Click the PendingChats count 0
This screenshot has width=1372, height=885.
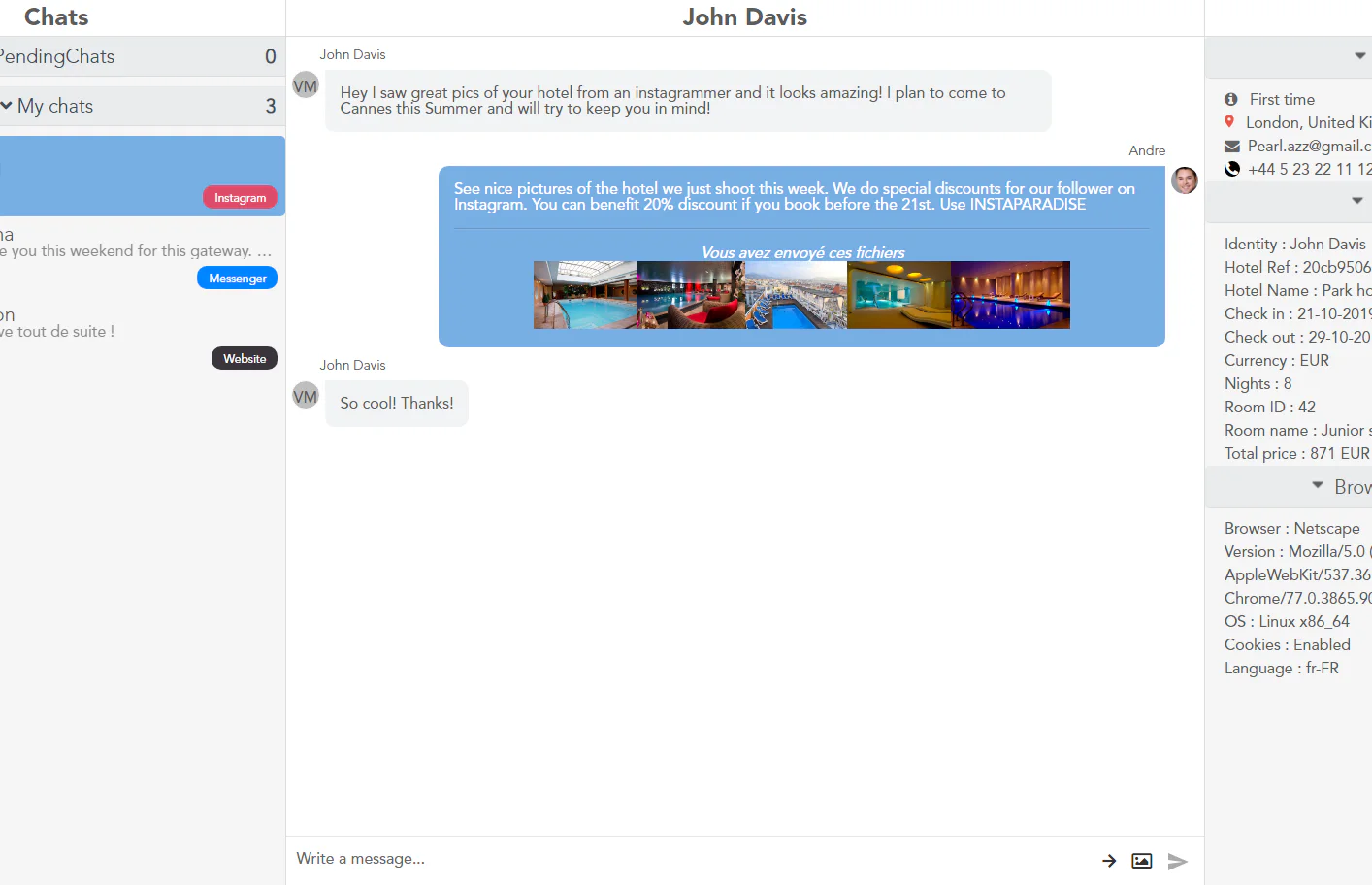point(271,56)
